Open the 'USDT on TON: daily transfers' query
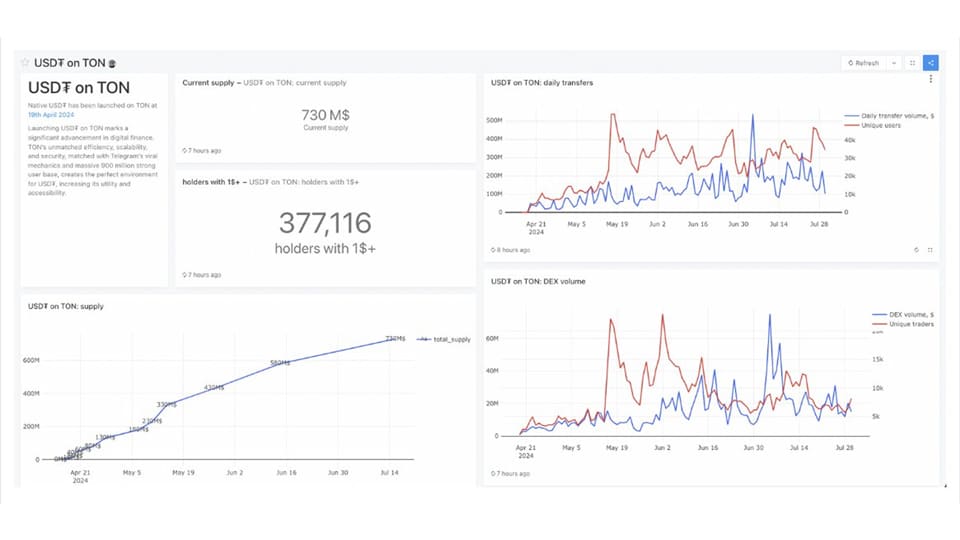 pos(542,83)
